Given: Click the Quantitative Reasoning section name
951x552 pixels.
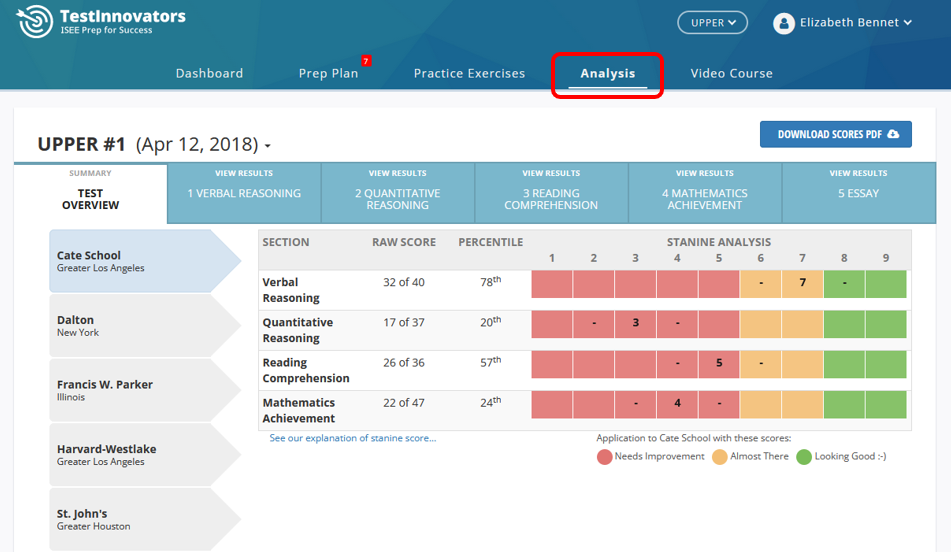Looking at the screenshot, I should pos(298,330).
